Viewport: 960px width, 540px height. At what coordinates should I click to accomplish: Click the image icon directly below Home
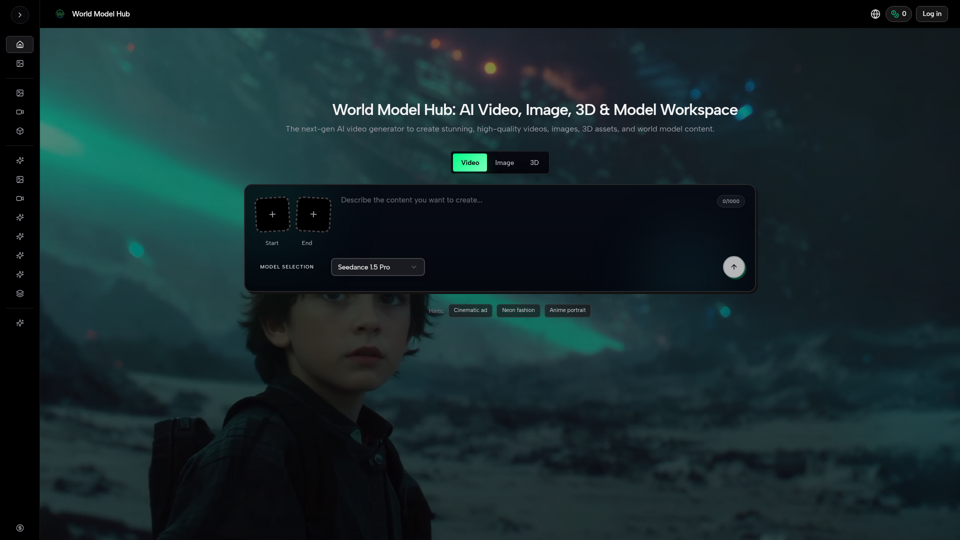click(x=20, y=64)
